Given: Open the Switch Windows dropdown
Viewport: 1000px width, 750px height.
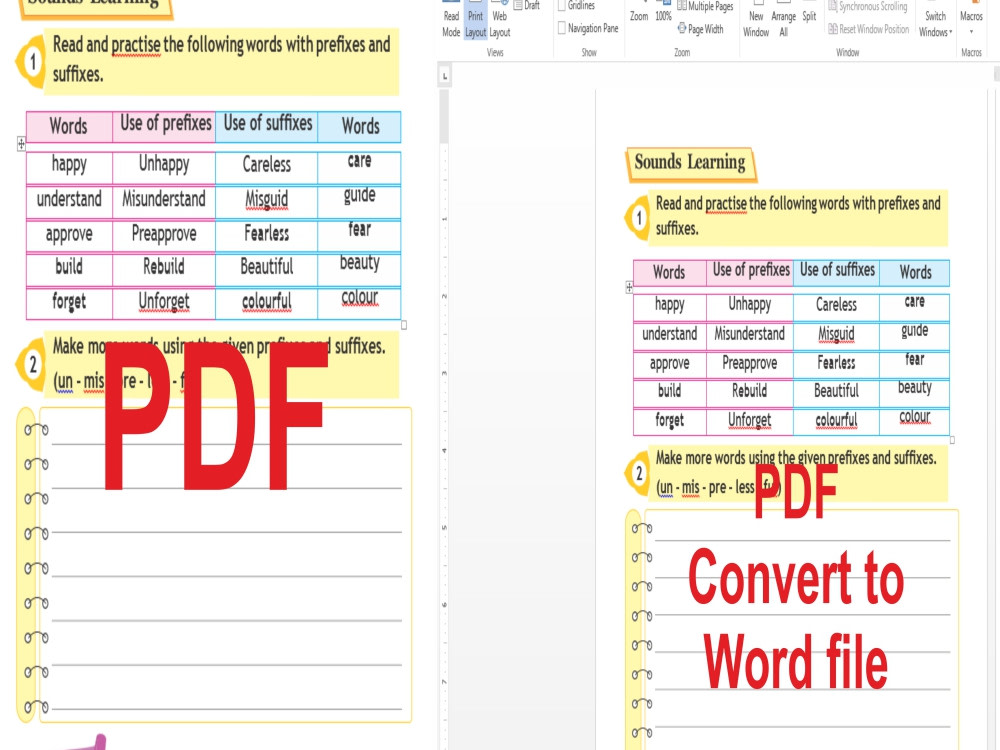Looking at the screenshot, I should click(936, 20).
